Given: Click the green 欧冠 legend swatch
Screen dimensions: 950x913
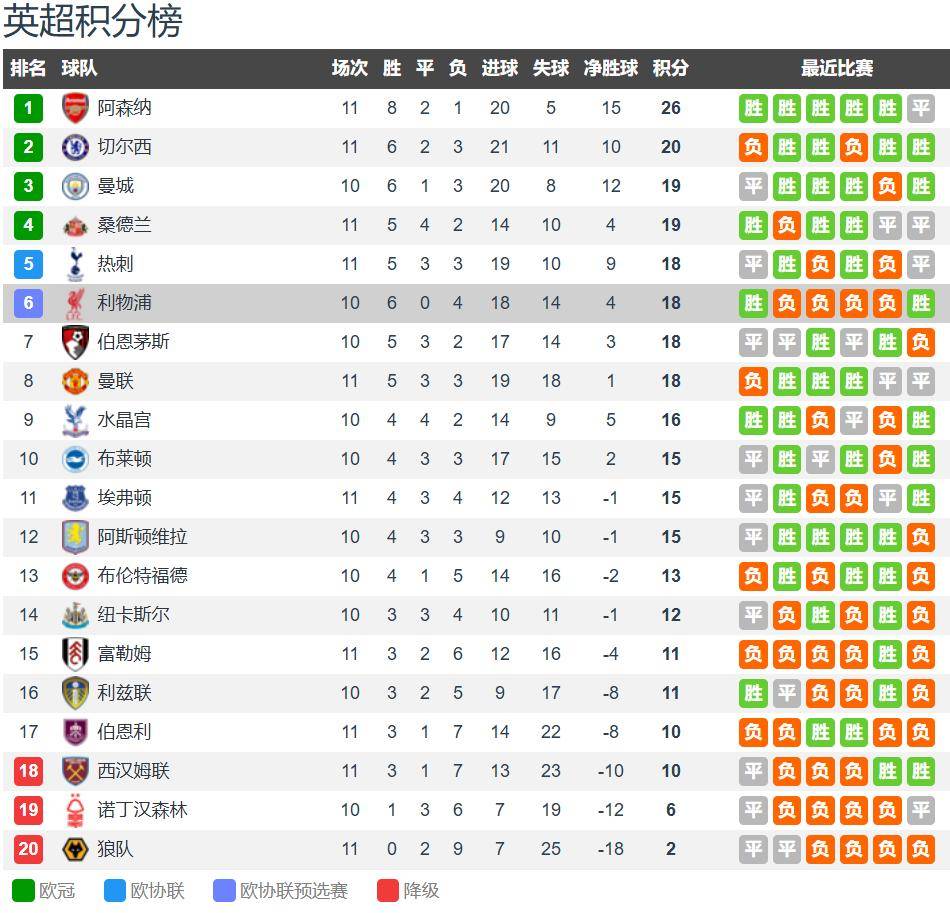Looking at the screenshot, I should [x=23, y=891].
